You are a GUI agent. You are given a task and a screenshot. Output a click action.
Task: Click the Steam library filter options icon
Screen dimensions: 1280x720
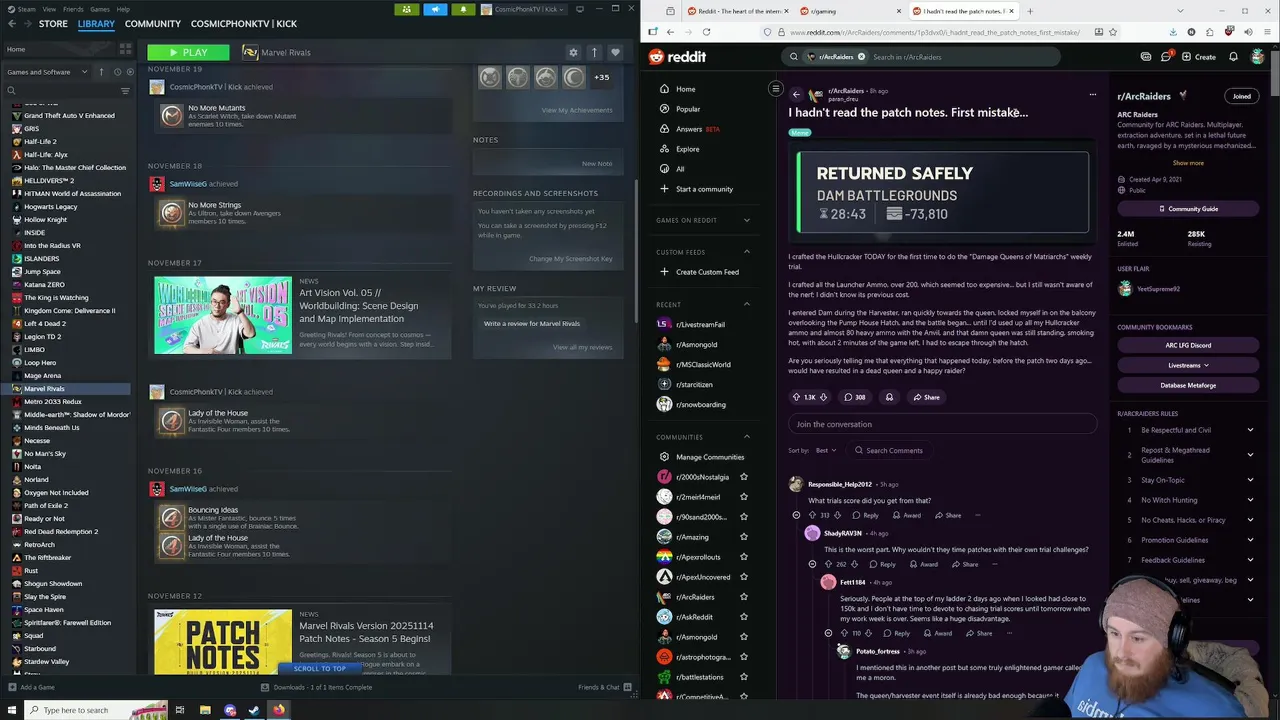click(125, 91)
